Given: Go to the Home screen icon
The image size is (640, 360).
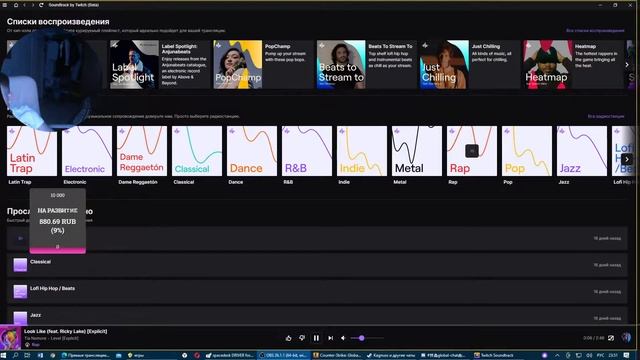Looking at the screenshot, I should point(16,5).
